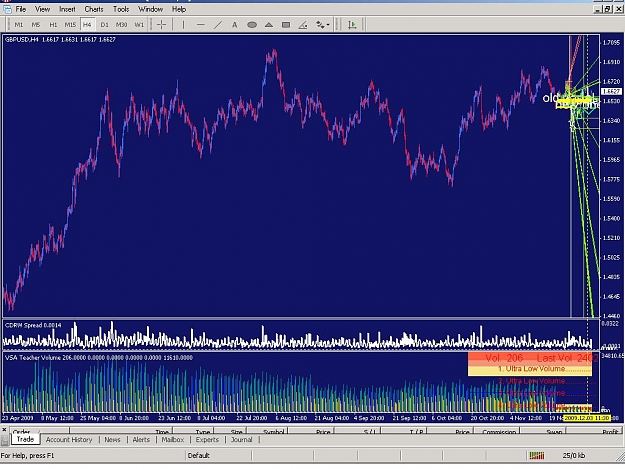Select the trendline drawing tool
The height and width of the screenshot is (469, 625).
click(x=218, y=25)
